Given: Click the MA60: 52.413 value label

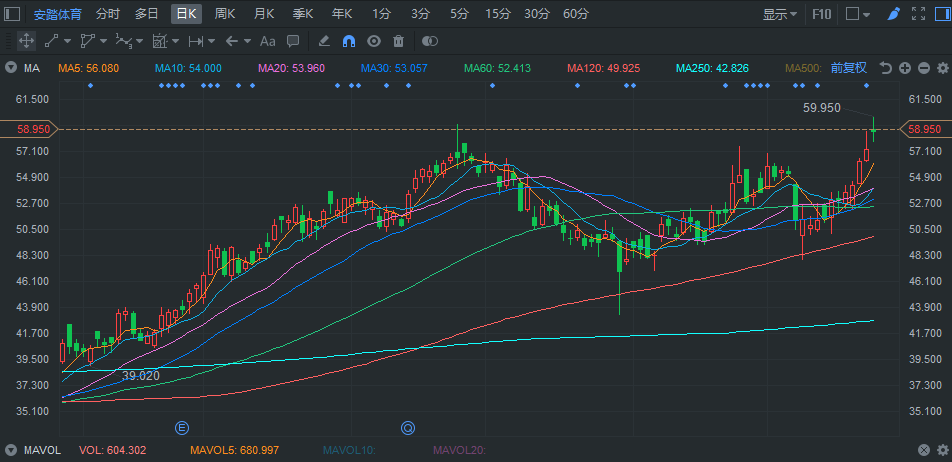Looking at the screenshot, I should tap(497, 68).
